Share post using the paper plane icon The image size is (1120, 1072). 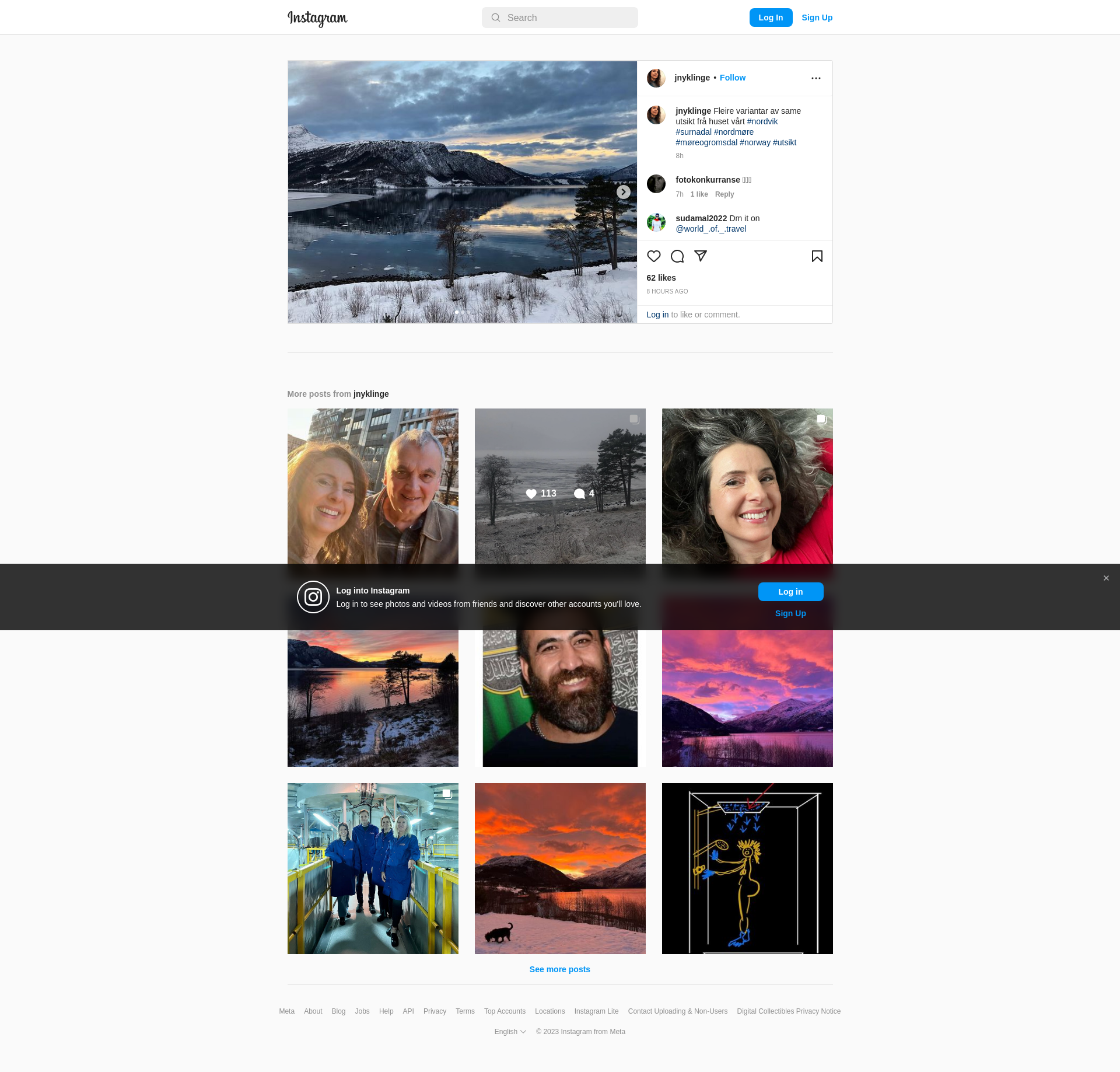[x=700, y=256]
